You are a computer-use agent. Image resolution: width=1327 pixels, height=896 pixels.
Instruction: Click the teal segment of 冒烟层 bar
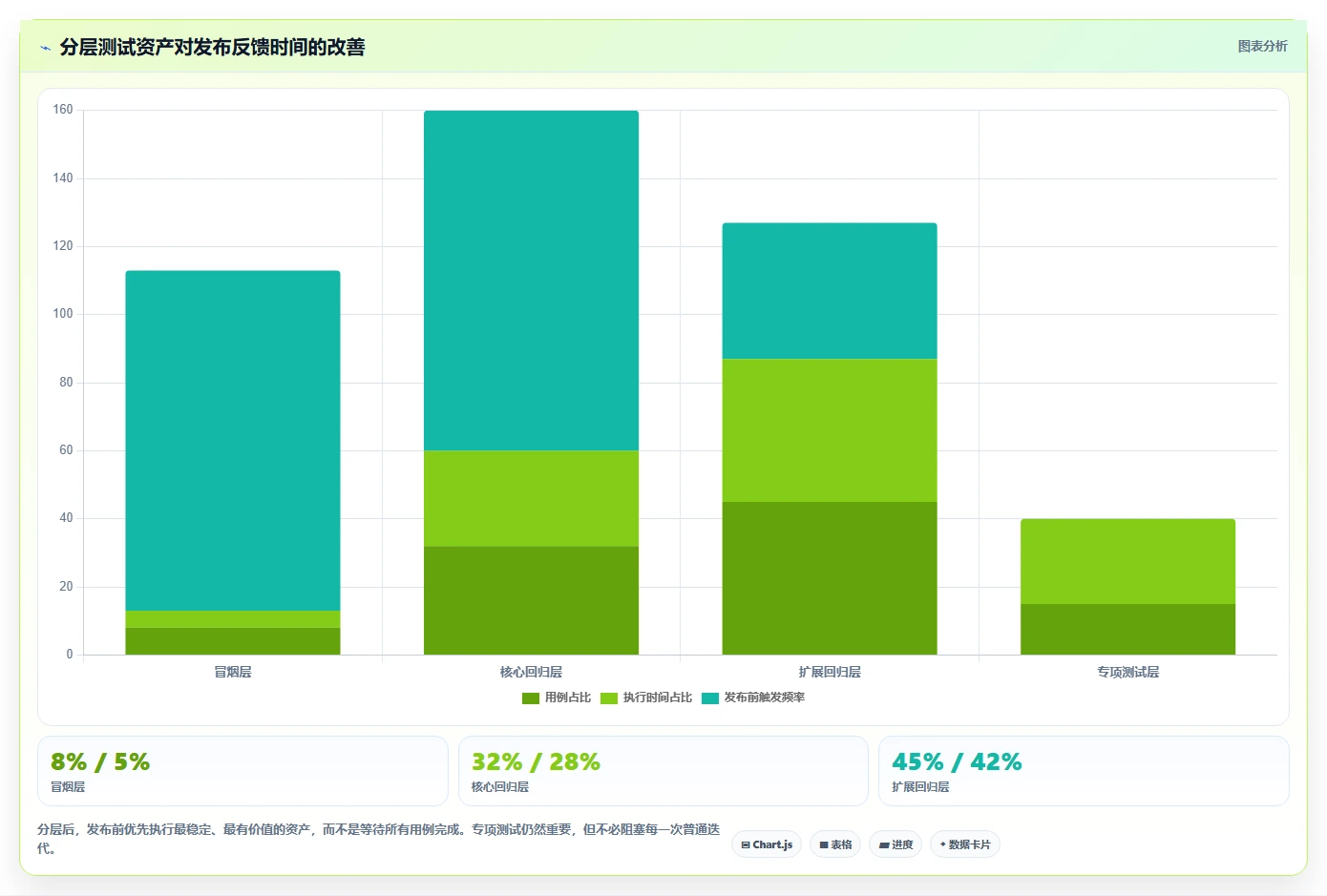point(233,441)
